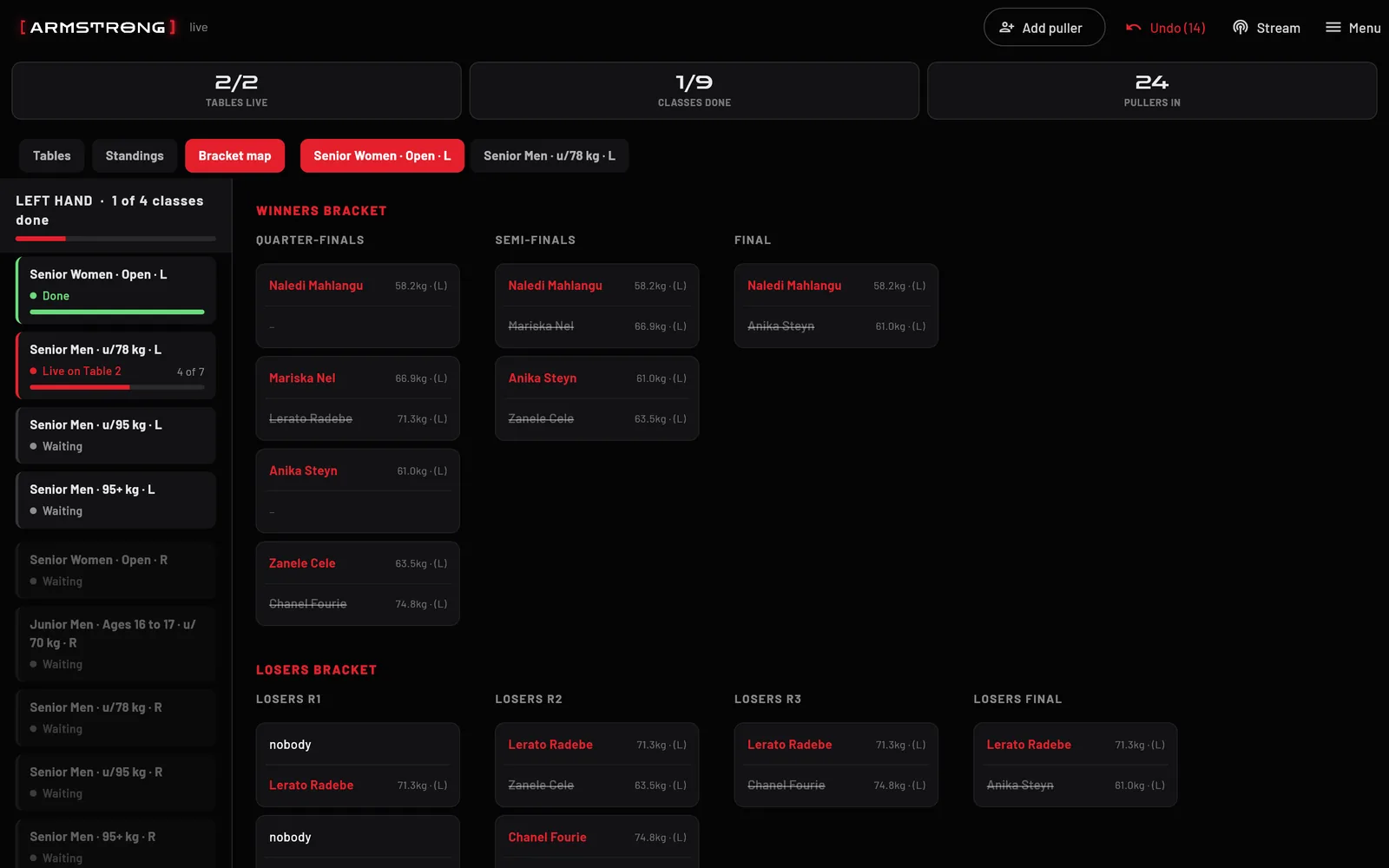Click the hamburger Menu icon

tap(1333, 28)
